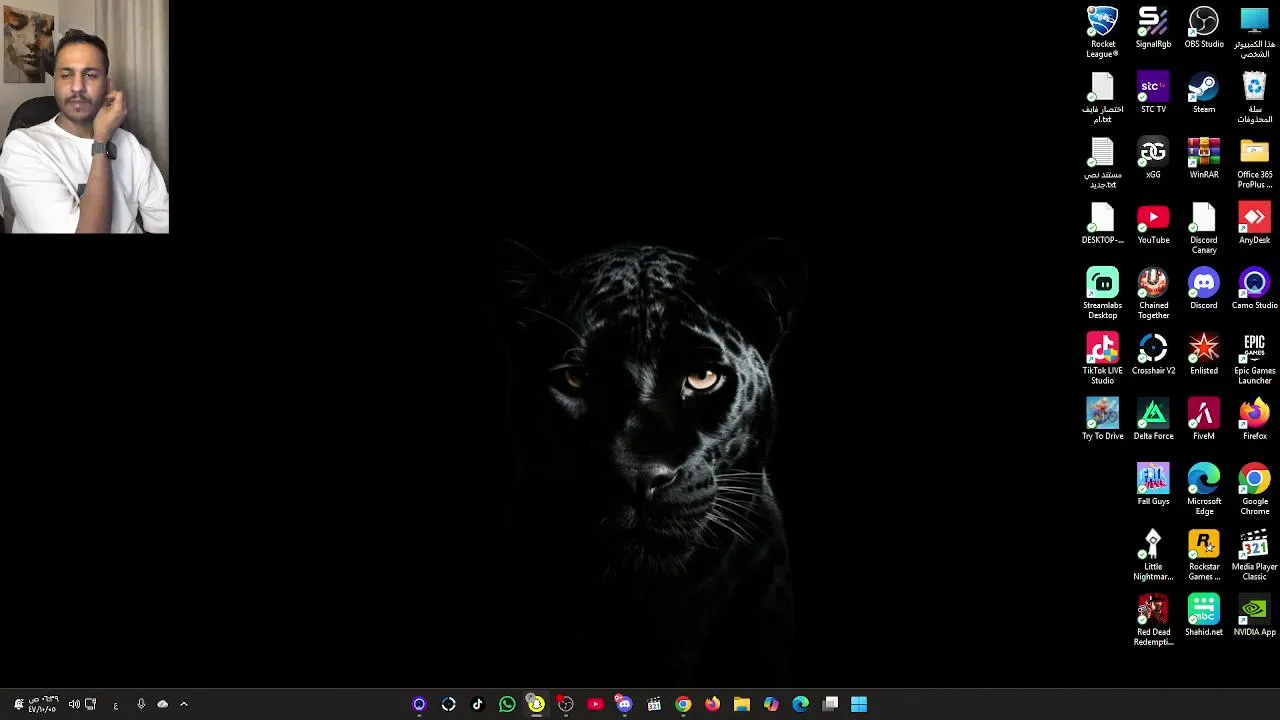Switch to Firefox in the taskbar
1280x720 pixels.
712,704
